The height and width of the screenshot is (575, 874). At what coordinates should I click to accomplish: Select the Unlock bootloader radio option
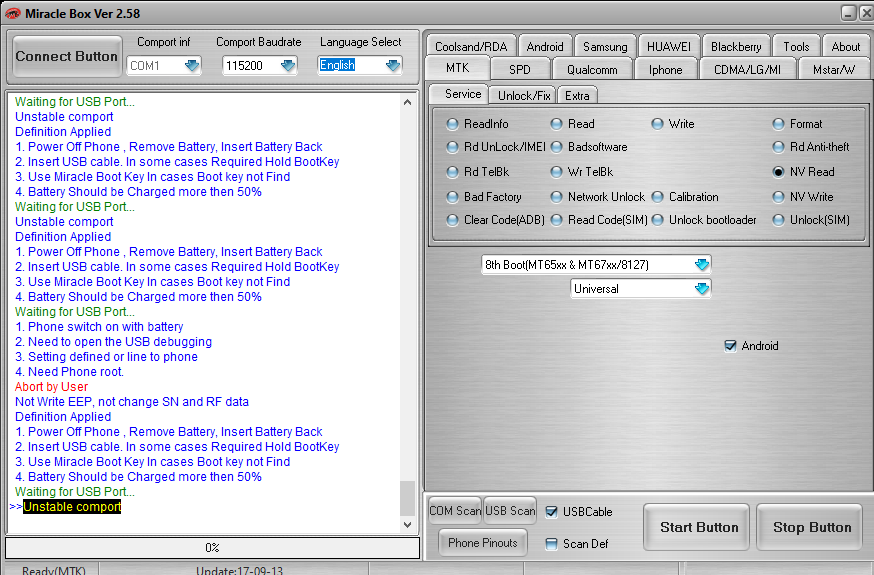(x=658, y=220)
